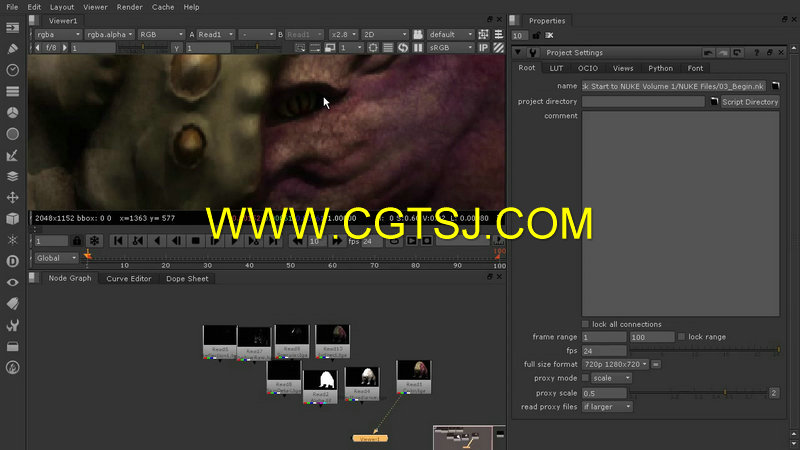Open the x2.8 zoom dropdown
This screenshot has width=800, height=450.
[343, 34]
